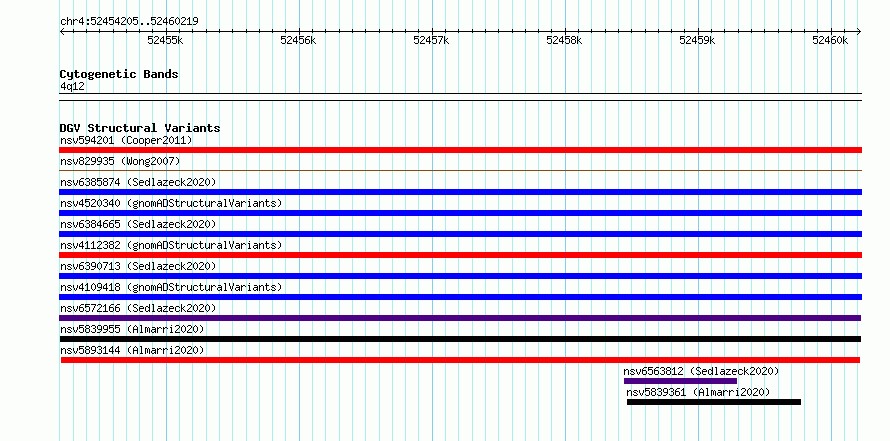Screen dimensions: 890x441
Task: Click the nsv6385874 (Sedlazeck2020) label
Action: (x=138, y=182)
